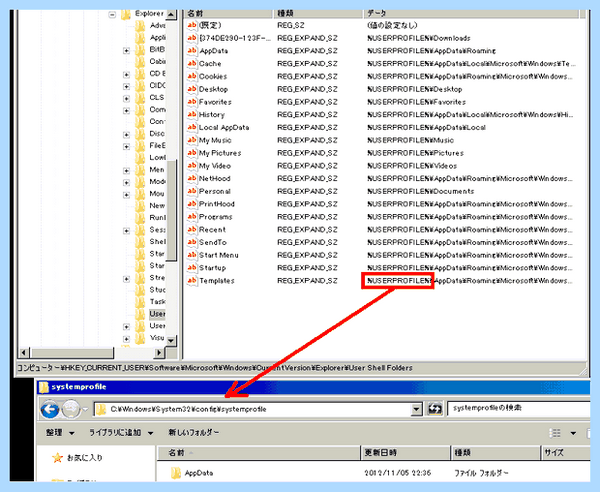This screenshot has height=492, width=600.
Task: Expand the CD B registry key
Action: [x=126, y=75]
